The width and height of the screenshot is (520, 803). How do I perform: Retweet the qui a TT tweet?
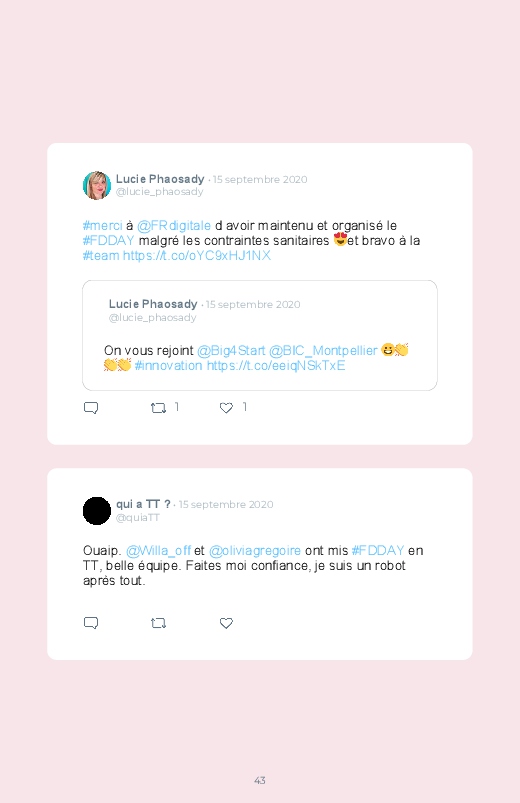pos(158,623)
